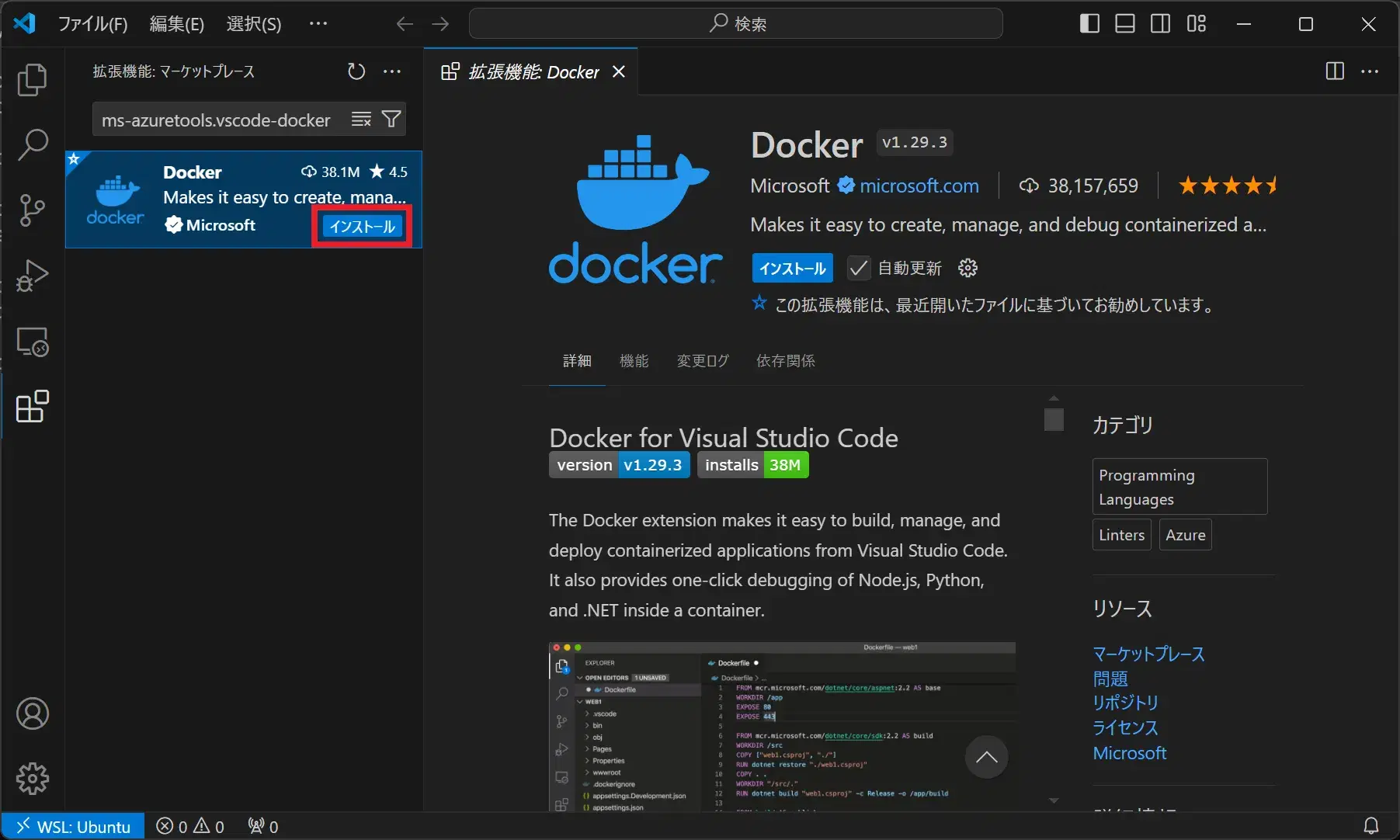Open the Microsoft resource link
Viewport: 1400px width, 840px height.
1130,753
